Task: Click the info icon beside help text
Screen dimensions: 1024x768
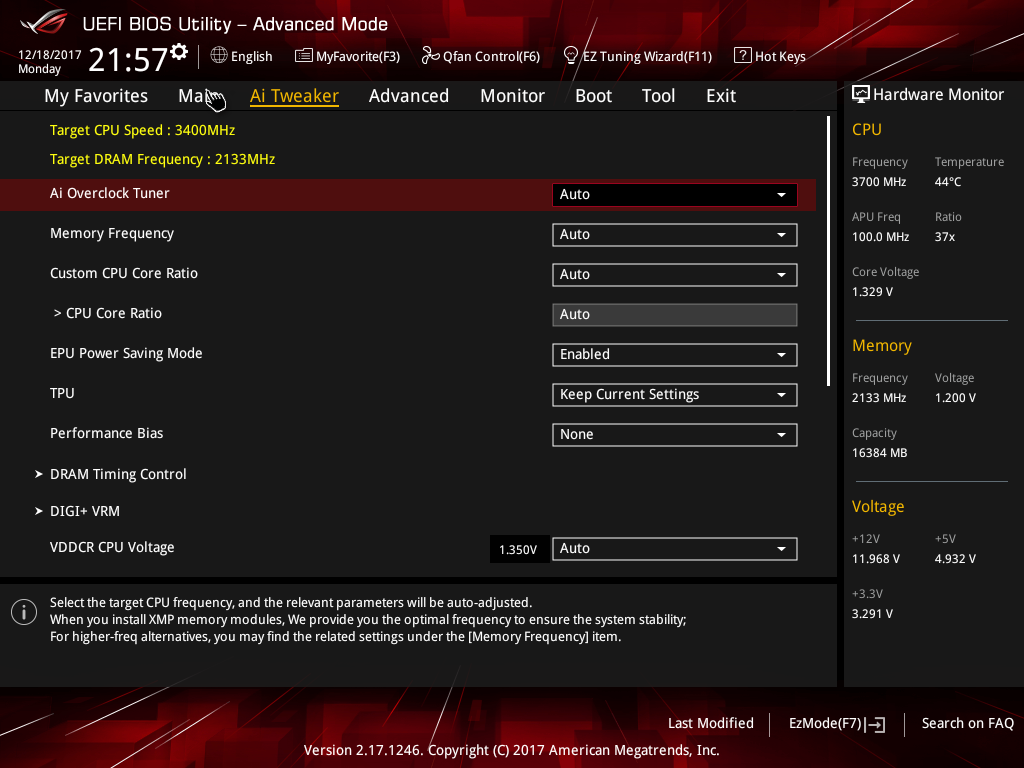Action: [24, 612]
